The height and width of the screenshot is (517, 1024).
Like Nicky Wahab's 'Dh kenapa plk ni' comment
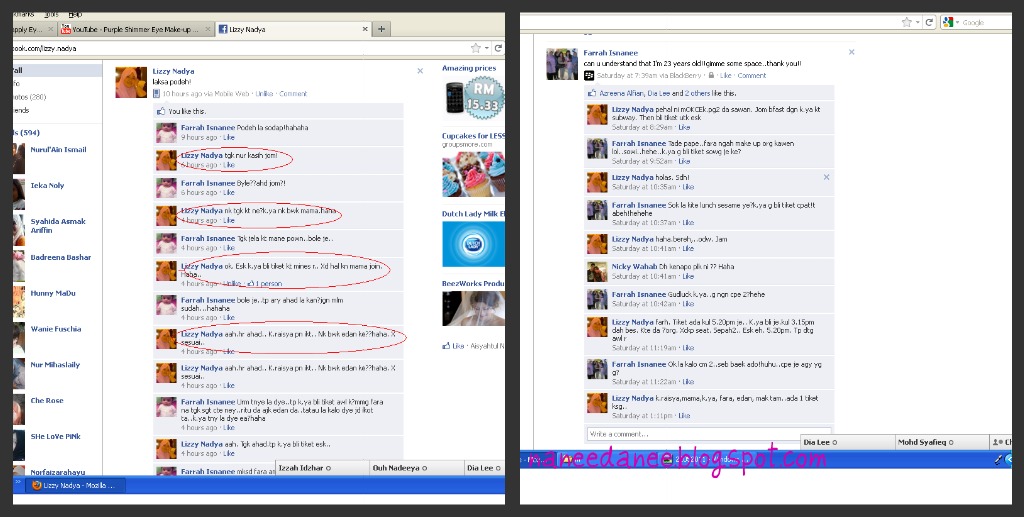tap(688, 276)
